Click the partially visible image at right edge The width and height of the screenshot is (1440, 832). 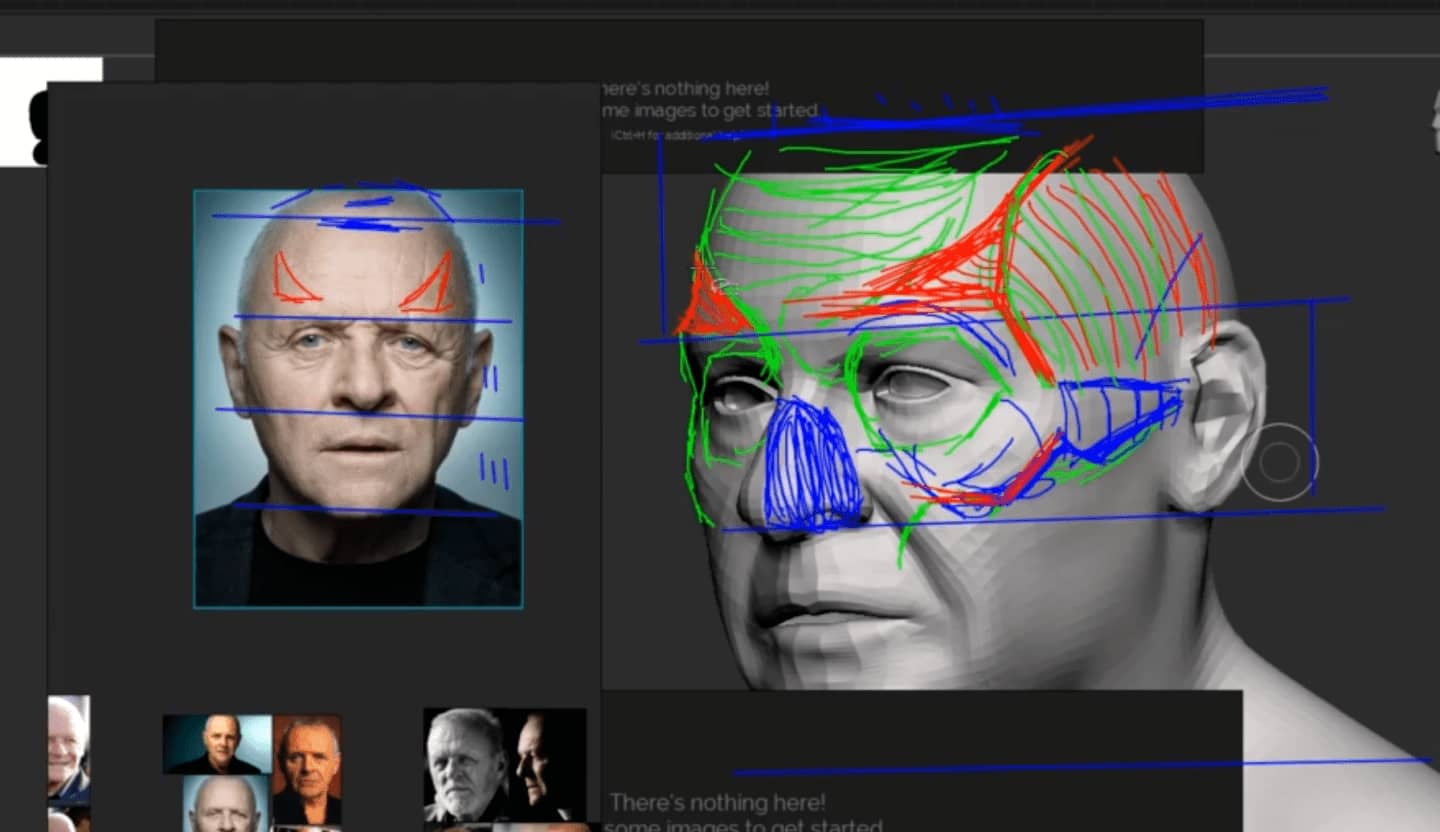point(1434,110)
